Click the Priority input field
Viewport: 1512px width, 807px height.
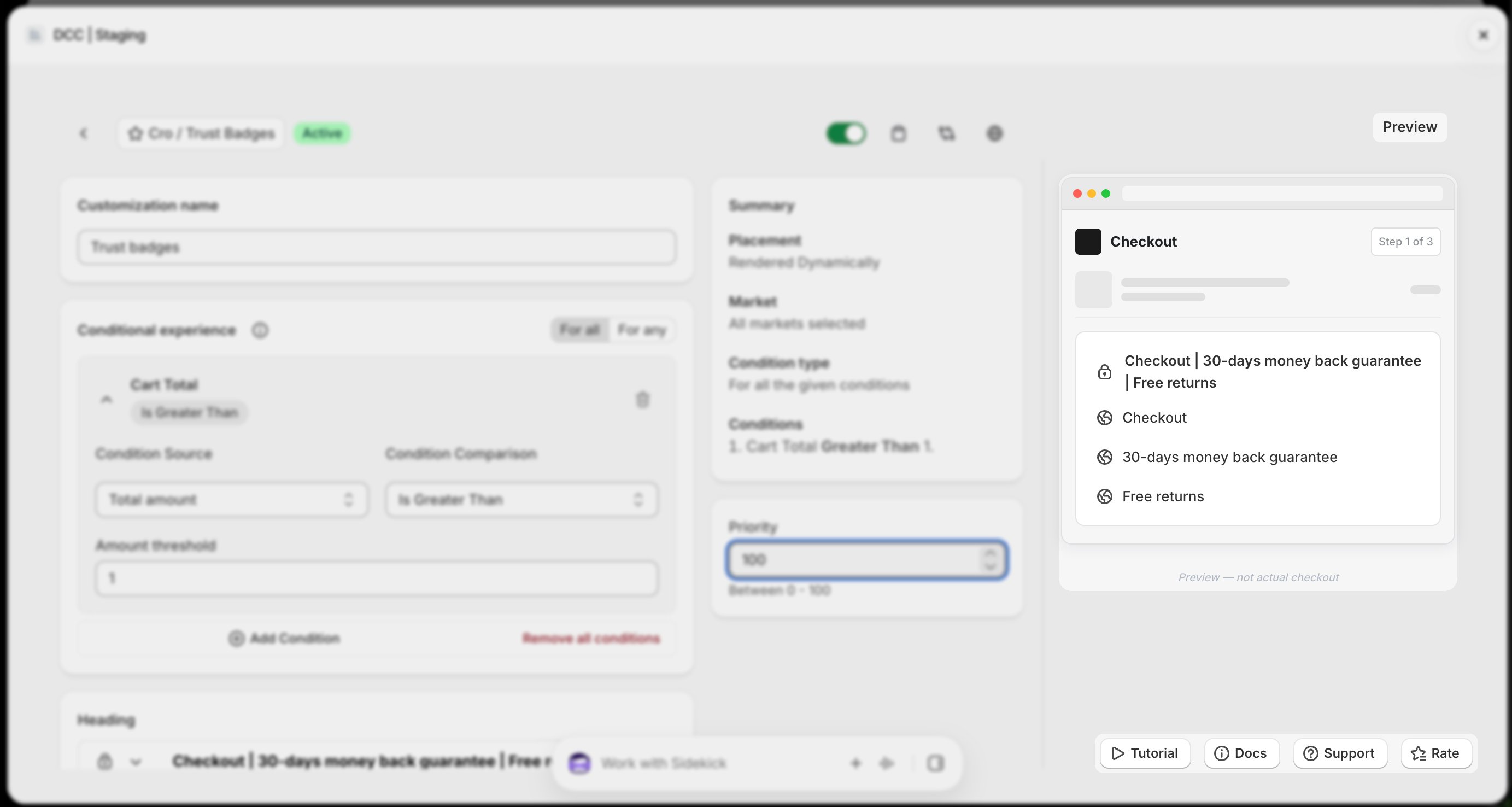(866, 559)
